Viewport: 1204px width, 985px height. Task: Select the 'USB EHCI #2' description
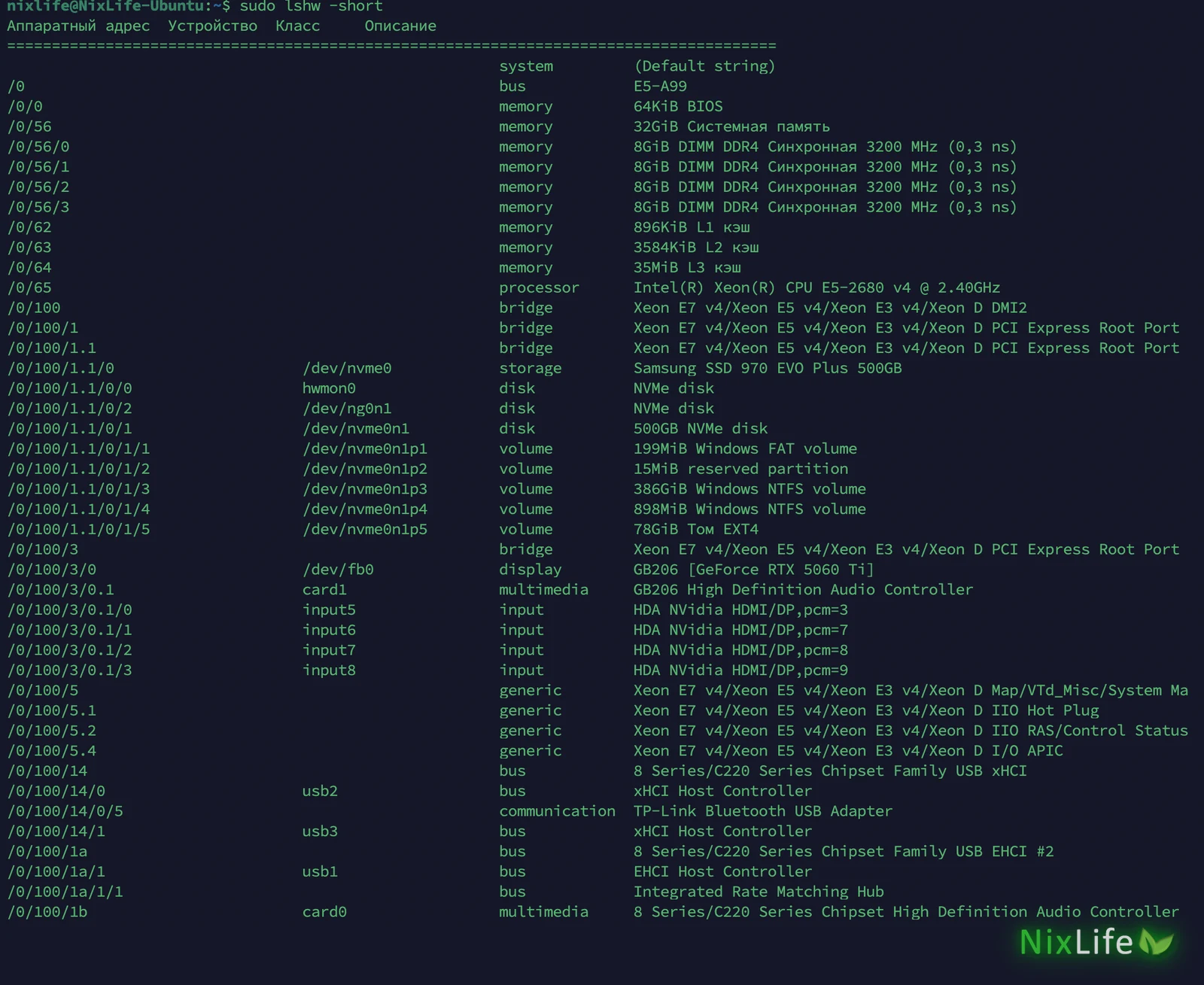[844, 852]
